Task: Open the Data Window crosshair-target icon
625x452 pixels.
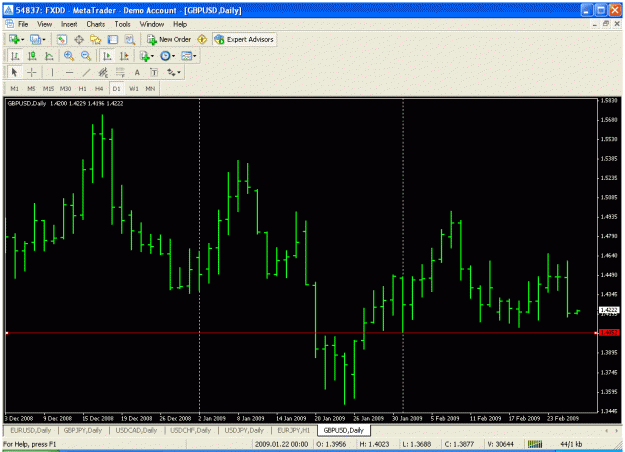Action: 79,39
